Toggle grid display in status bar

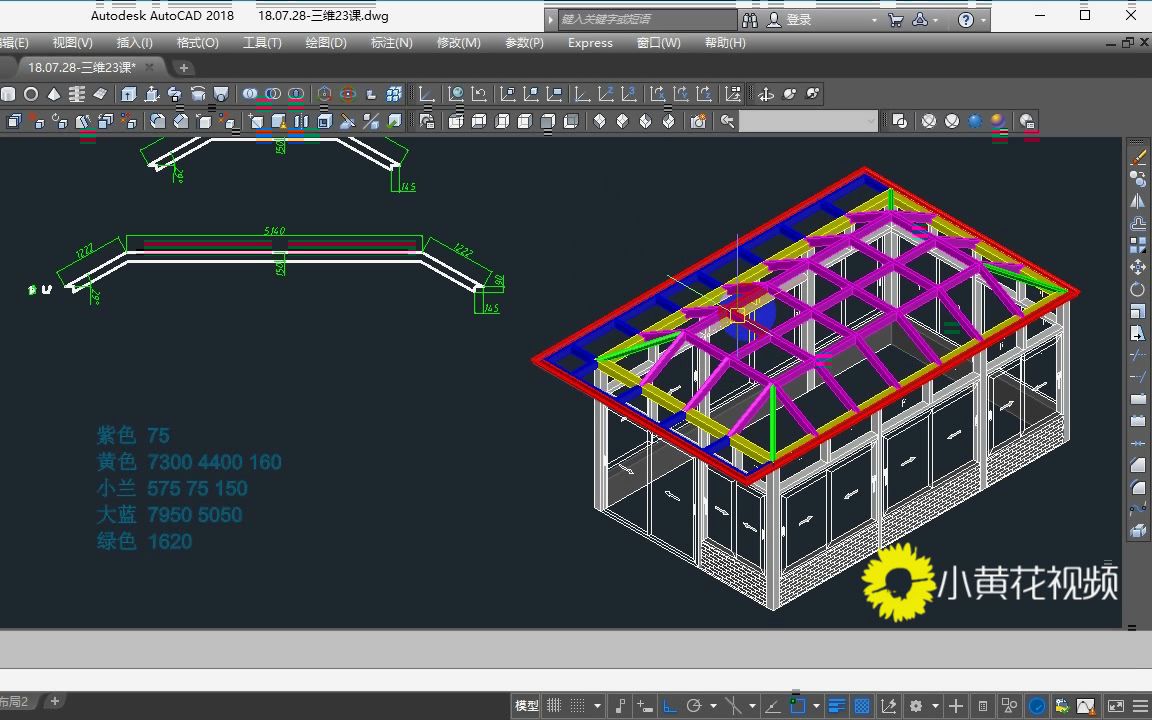(553, 705)
